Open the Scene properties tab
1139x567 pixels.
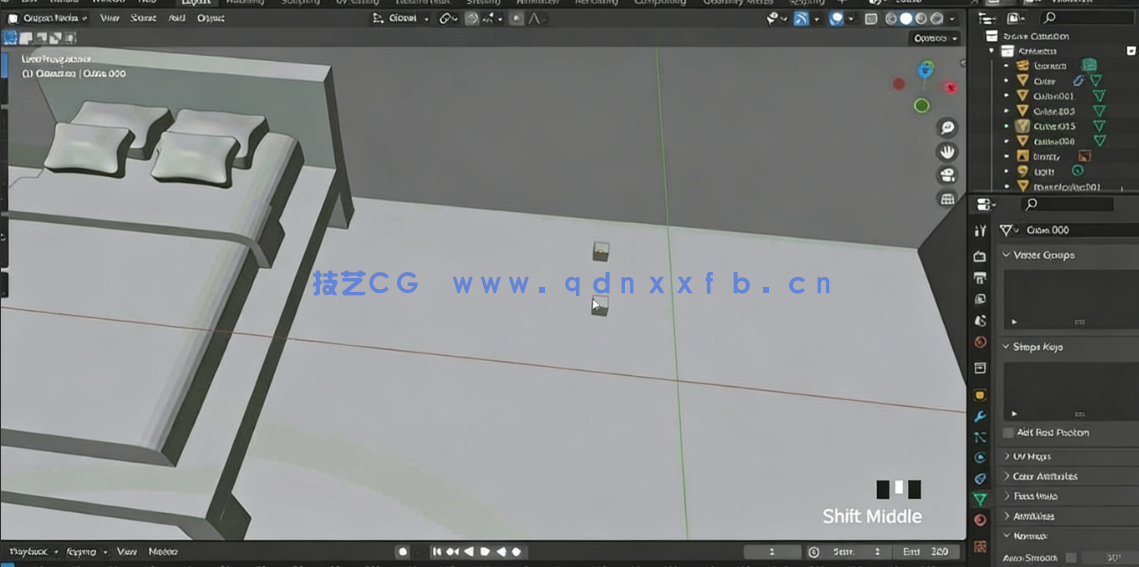tap(980, 320)
